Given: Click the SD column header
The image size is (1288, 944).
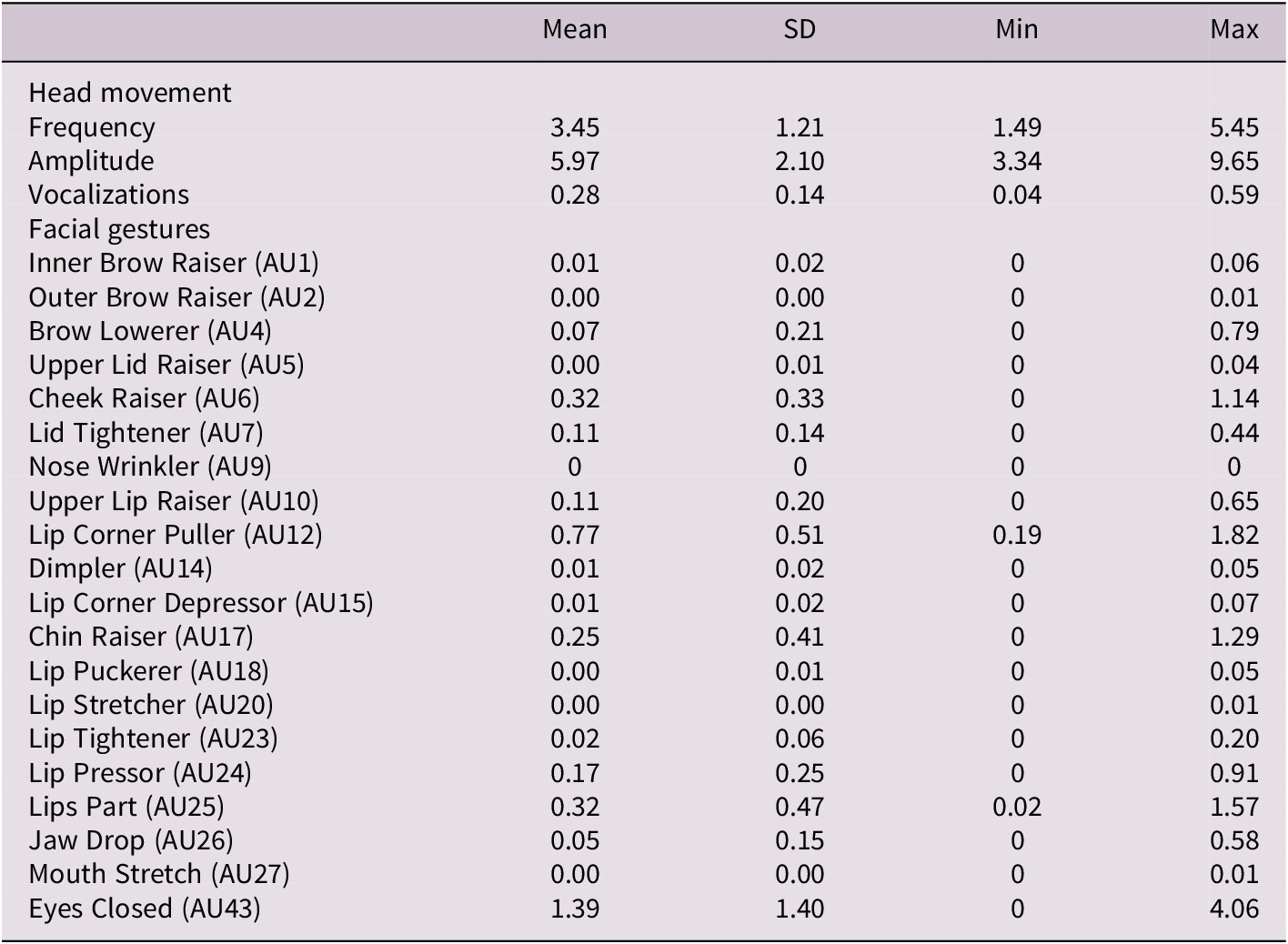Looking at the screenshot, I should (800, 30).
